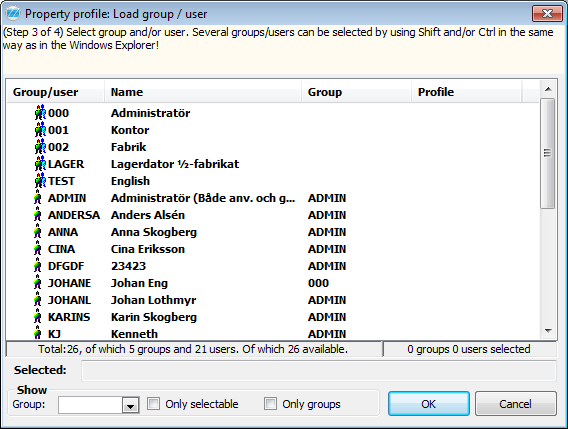The image size is (568, 429).
Task: Select the ANDERSA user icon
Action: pos(37,215)
